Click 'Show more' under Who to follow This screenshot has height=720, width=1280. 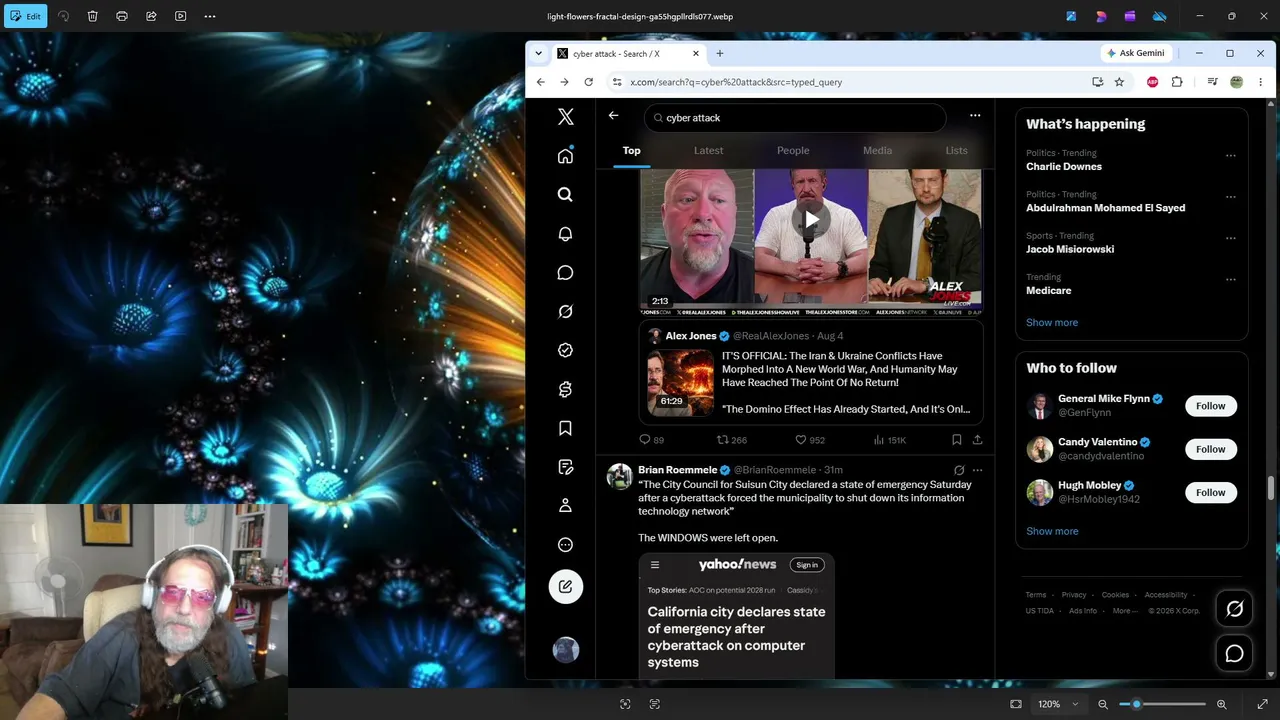[x=1052, y=531]
